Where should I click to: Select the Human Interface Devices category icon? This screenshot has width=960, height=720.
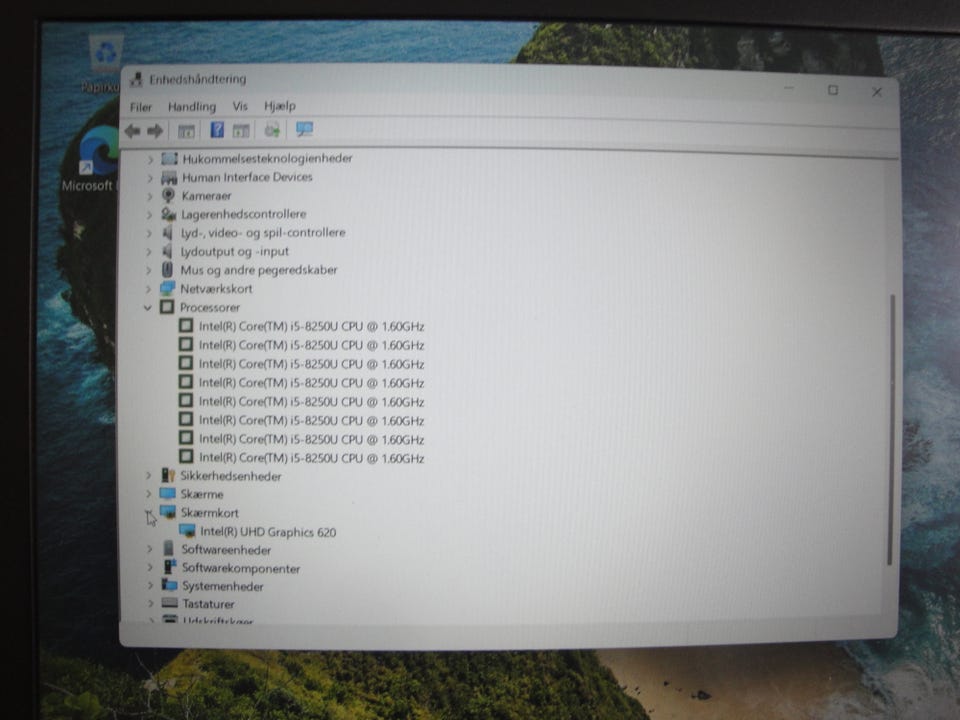(x=169, y=178)
